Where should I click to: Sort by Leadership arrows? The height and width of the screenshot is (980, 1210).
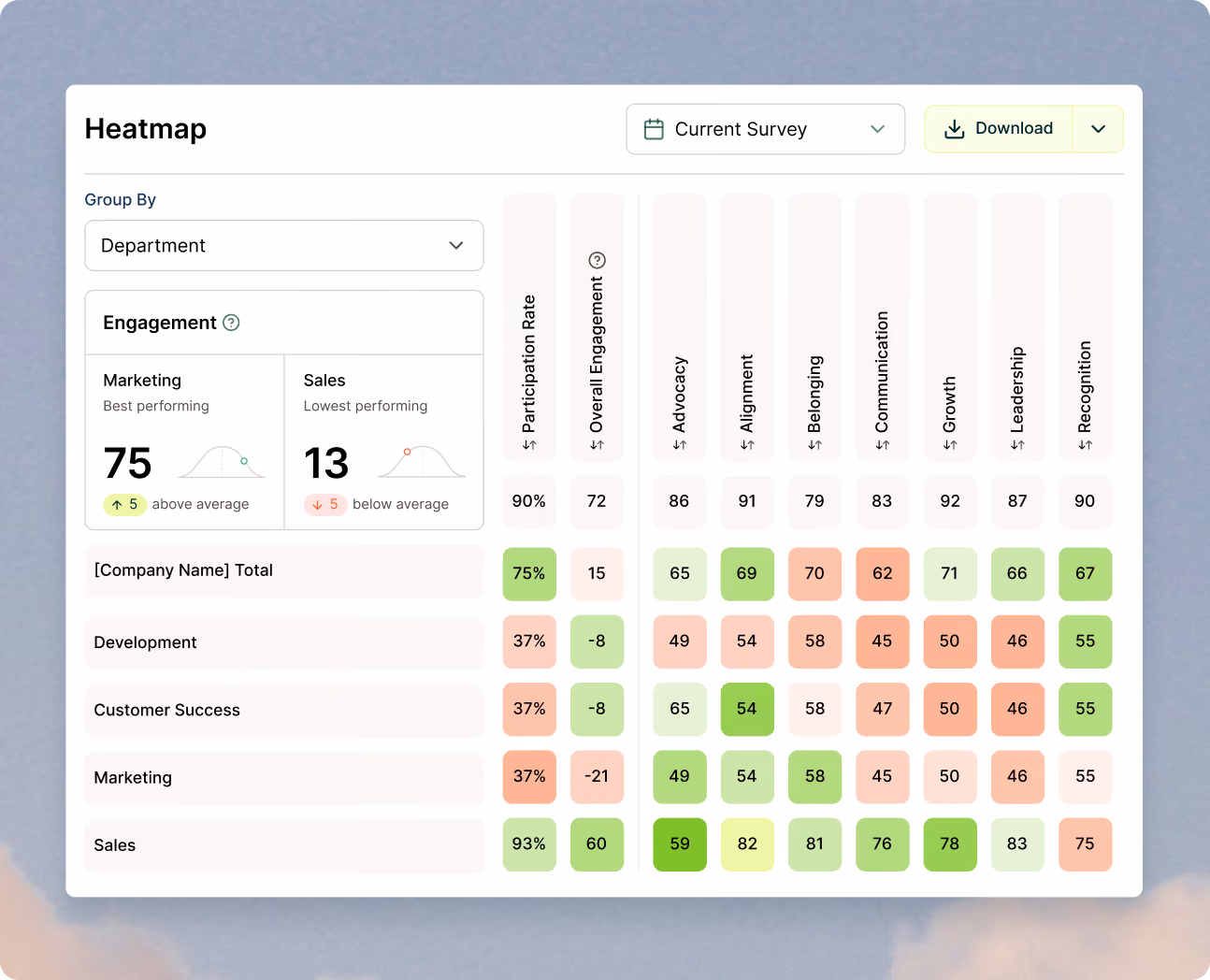click(x=1017, y=445)
